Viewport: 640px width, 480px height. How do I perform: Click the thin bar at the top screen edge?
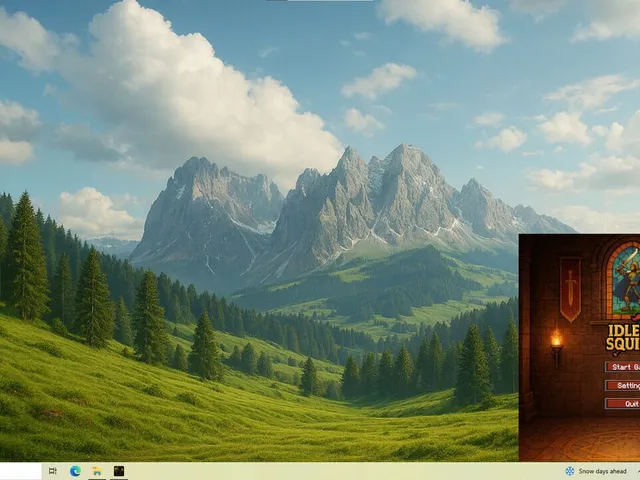320,0
